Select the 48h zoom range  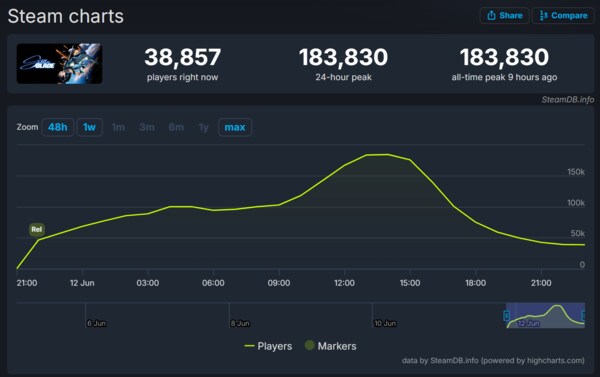point(57,127)
